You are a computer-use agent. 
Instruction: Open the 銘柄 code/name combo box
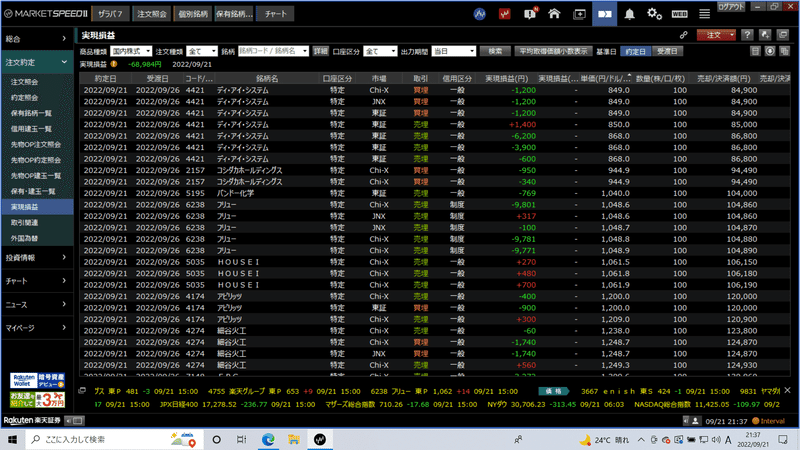(x=273, y=52)
